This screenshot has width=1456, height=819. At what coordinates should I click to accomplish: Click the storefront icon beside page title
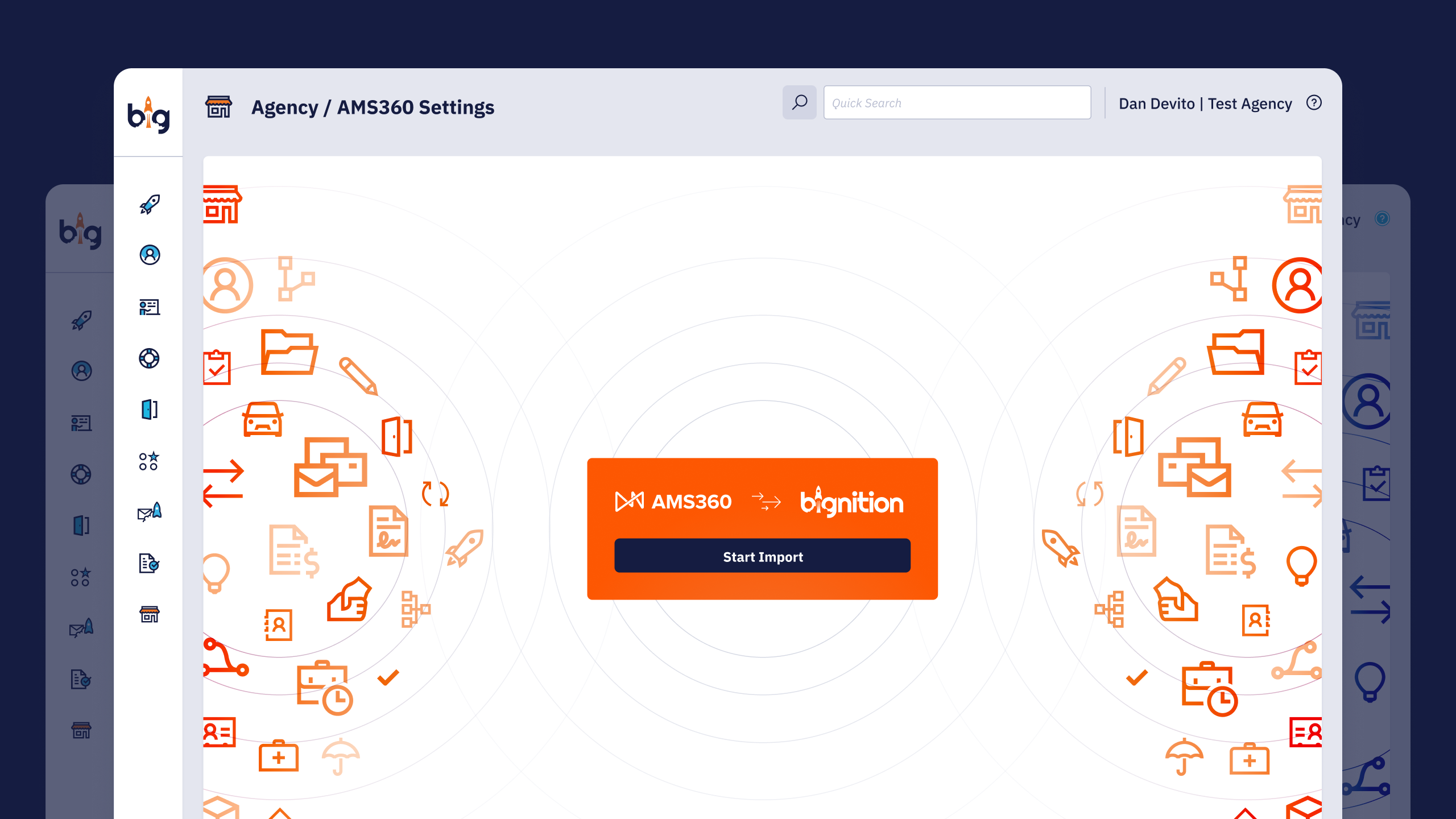click(x=218, y=106)
